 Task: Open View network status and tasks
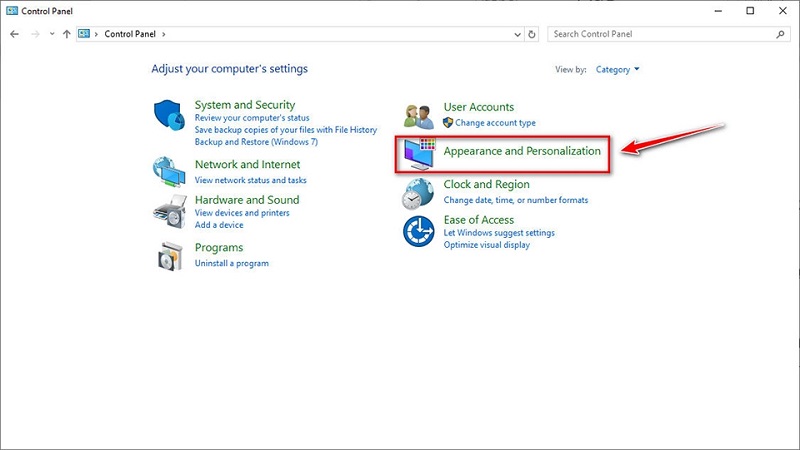pyautogui.click(x=250, y=180)
